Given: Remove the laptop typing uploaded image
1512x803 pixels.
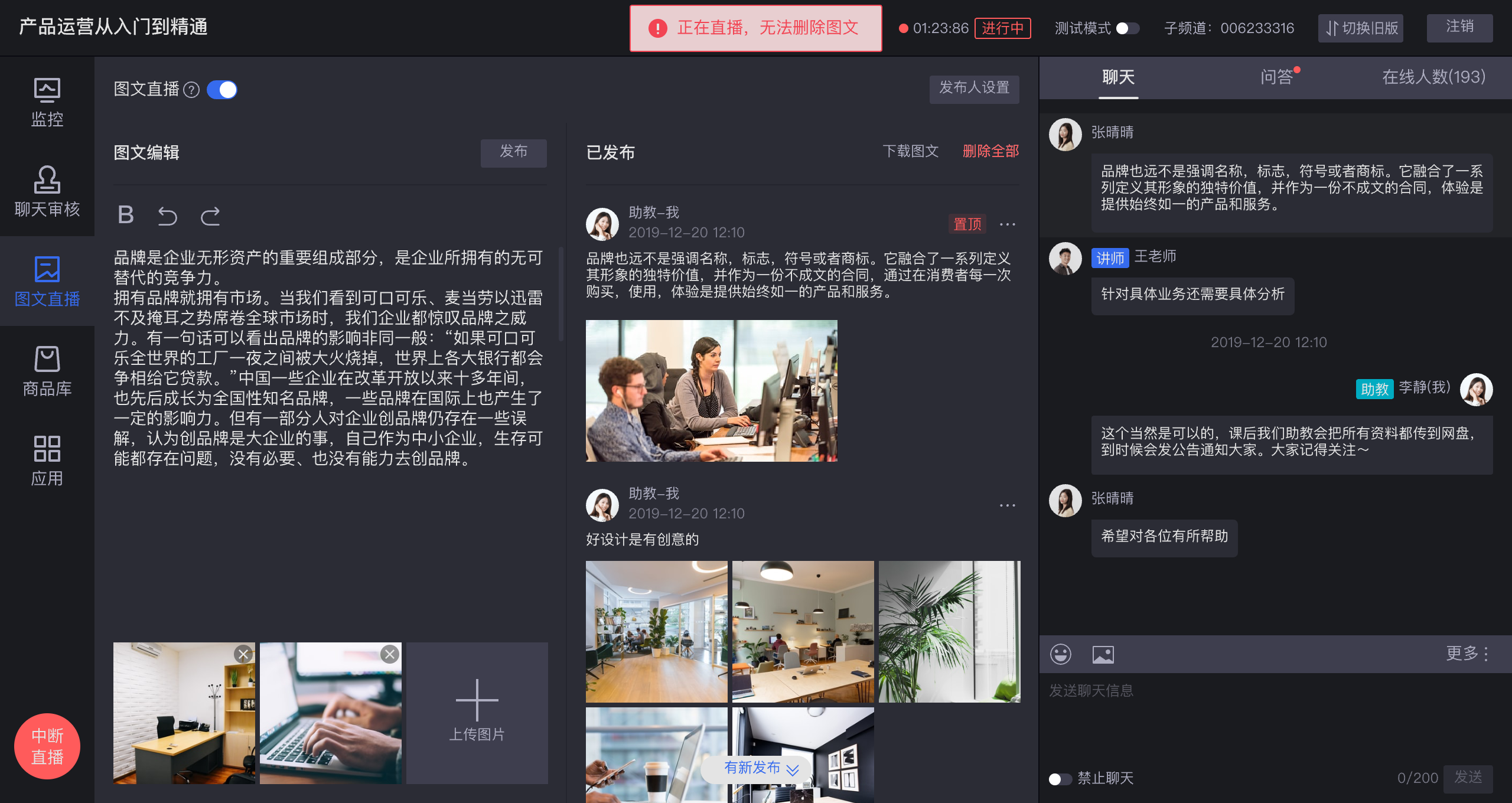Looking at the screenshot, I should click(x=389, y=654).
